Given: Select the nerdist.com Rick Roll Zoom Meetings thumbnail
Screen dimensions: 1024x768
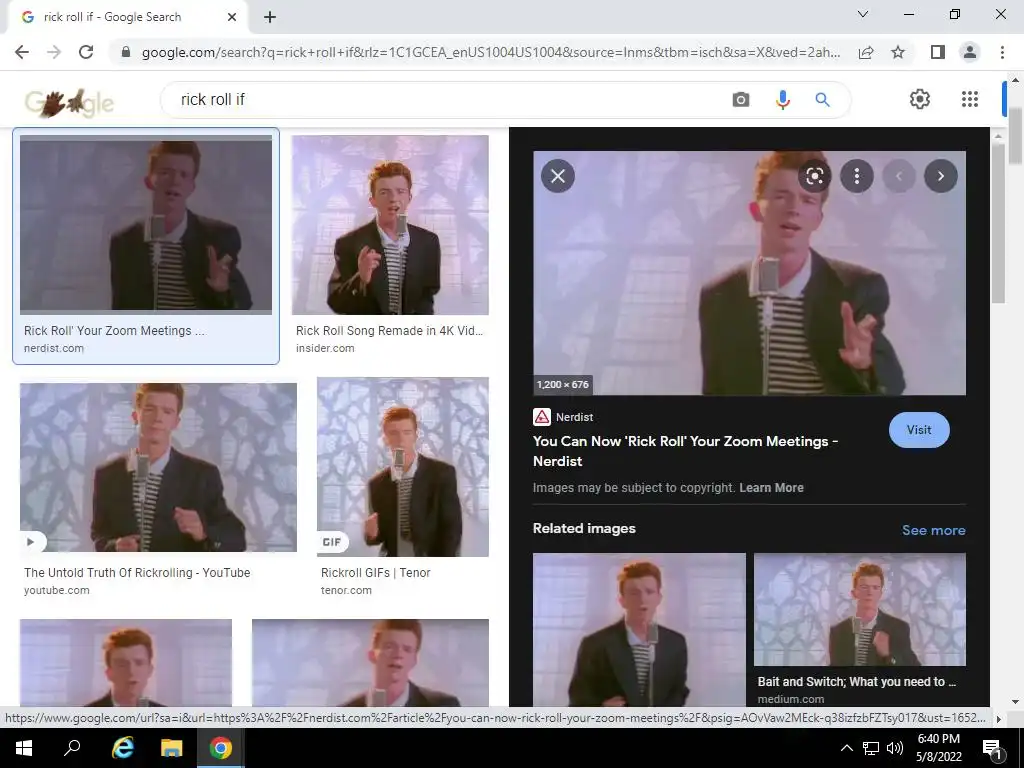Looking at the screenshot, I should click(146, 225).
